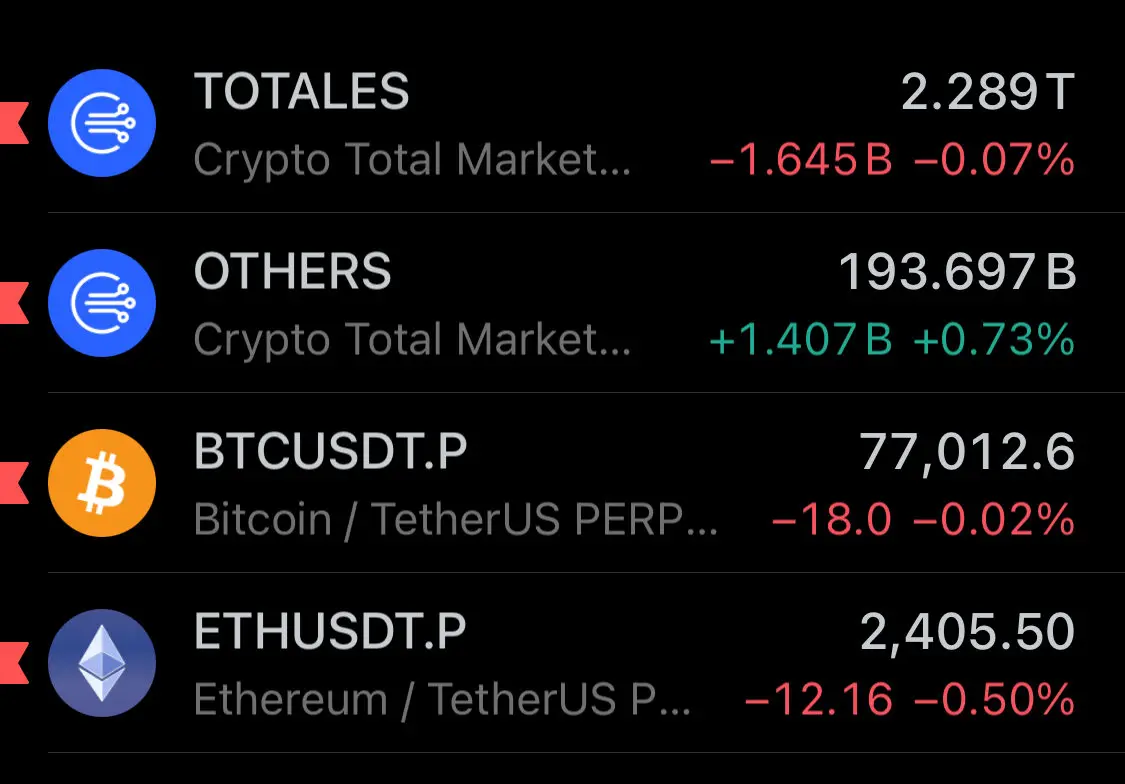Viewport: 1125px width, 784px height.
Task: Select the ETHUSDT.P ticker label
Action: [330, 631]
